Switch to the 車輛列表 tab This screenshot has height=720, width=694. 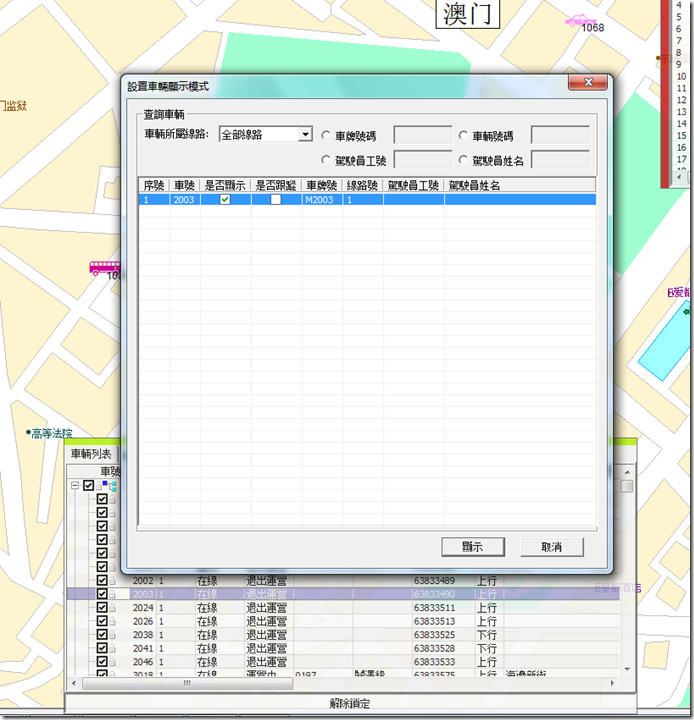pyautogui.click(x=91, y=454)
